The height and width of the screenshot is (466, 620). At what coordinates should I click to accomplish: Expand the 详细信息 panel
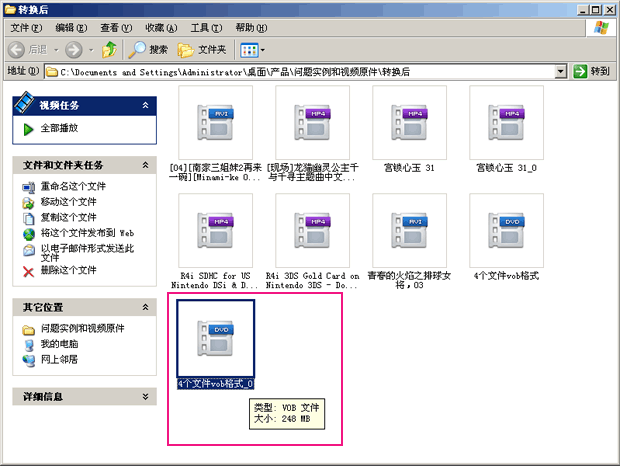[x=146, y=397]
